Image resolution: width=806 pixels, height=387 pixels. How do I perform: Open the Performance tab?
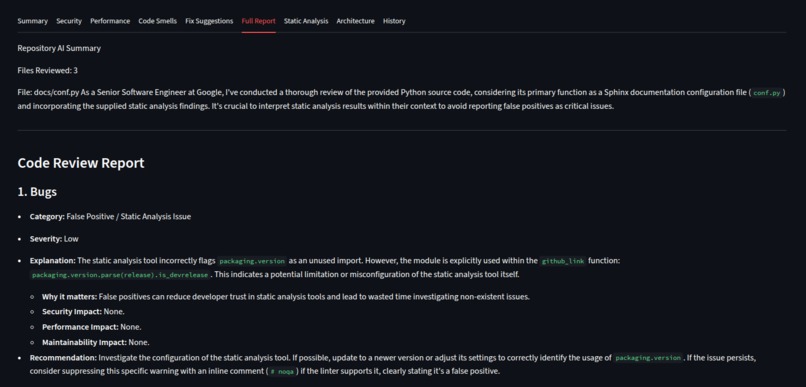pos(110,21)
